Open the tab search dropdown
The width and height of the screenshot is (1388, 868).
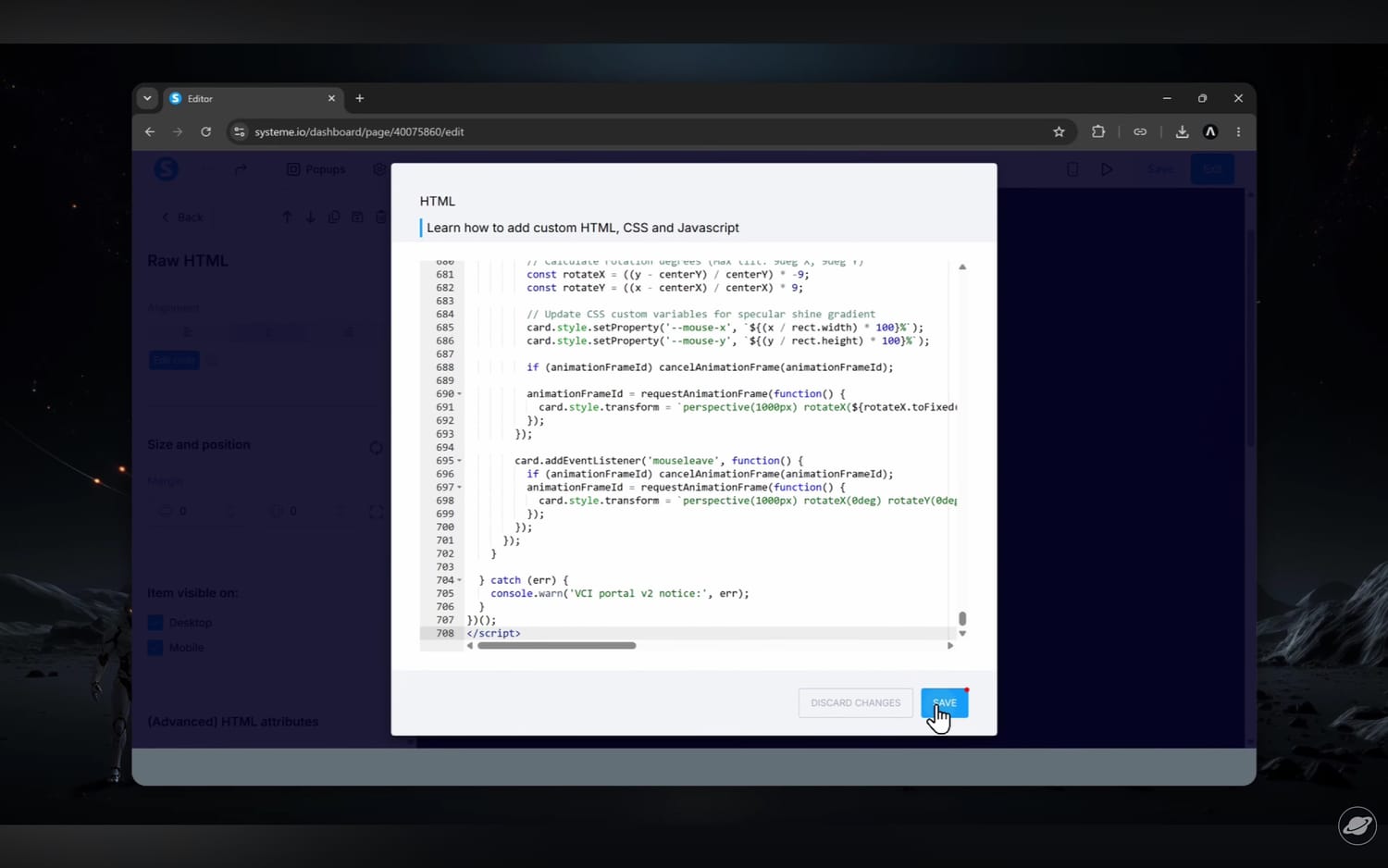147,98
